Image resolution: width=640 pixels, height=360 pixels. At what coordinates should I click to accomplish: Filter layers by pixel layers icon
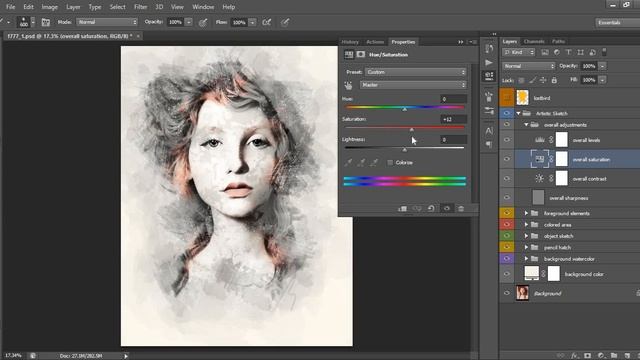click(545, 52)
